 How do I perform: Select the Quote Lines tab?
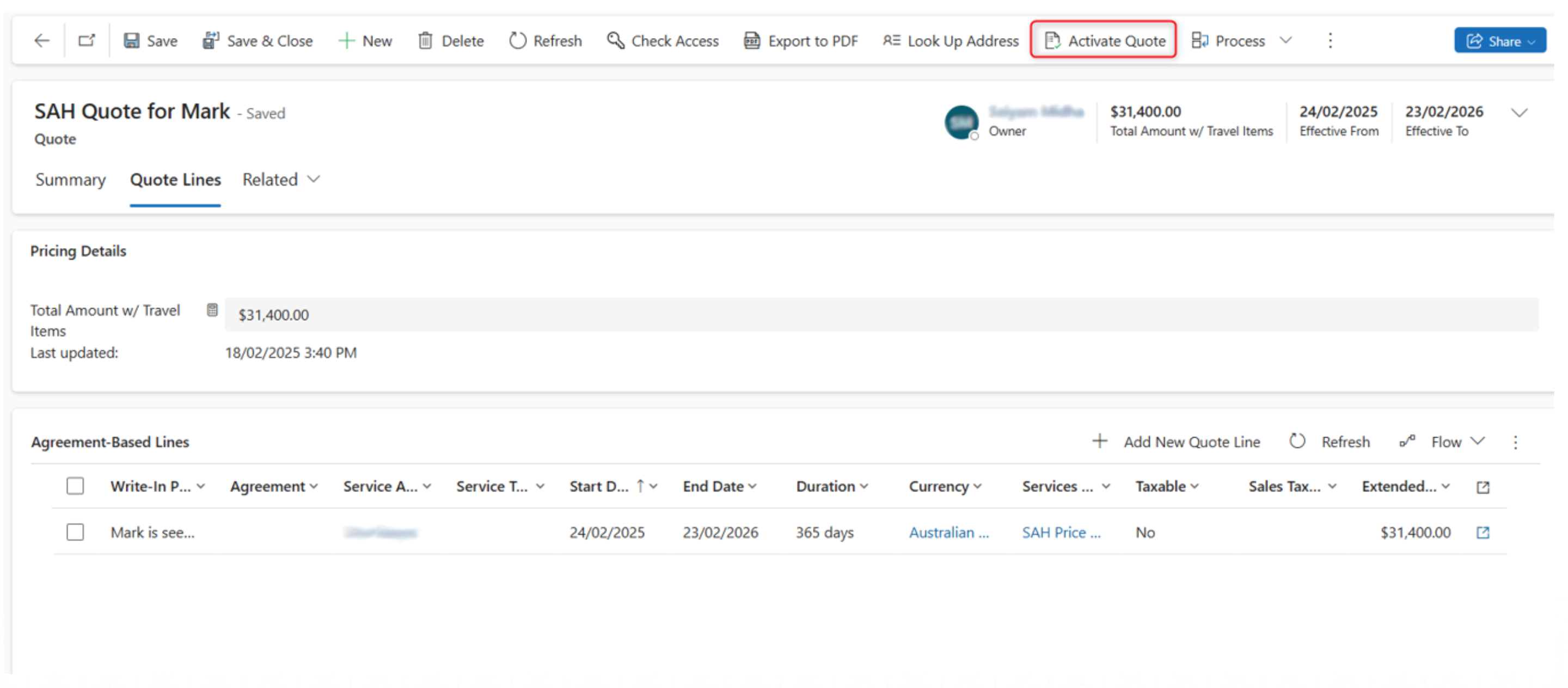(175, 180)
